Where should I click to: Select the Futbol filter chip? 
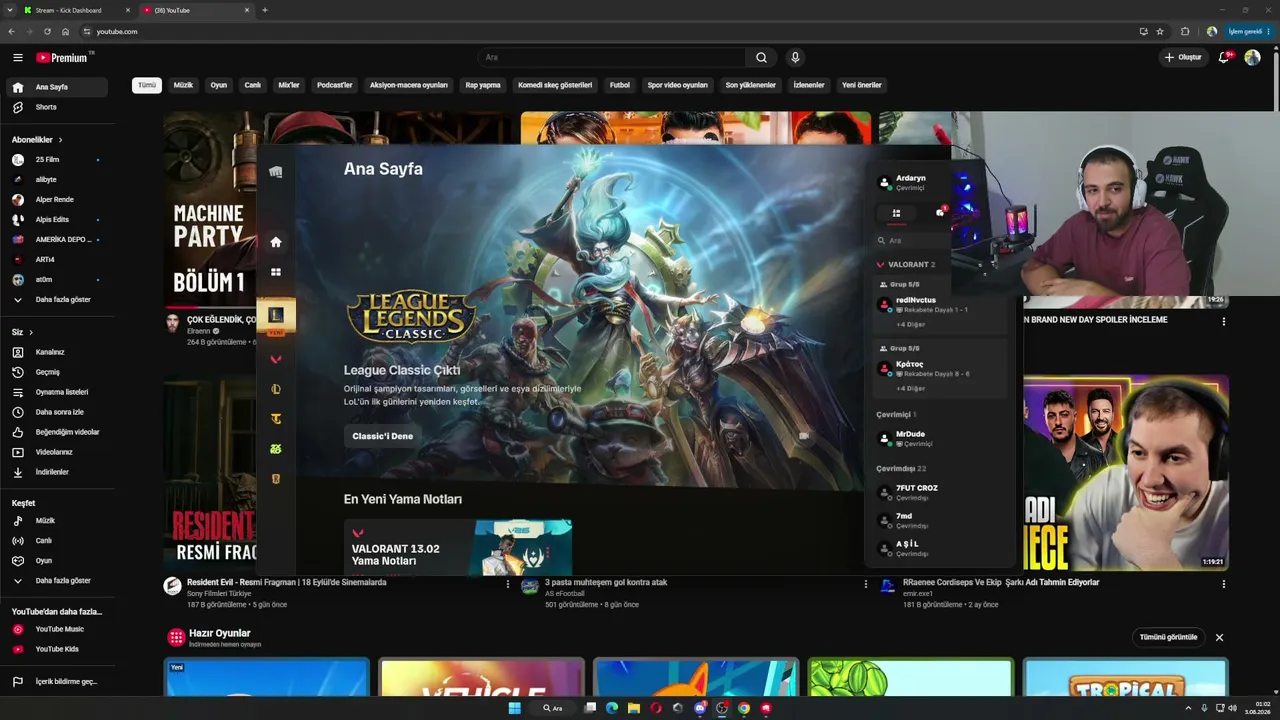click(620, 85)
